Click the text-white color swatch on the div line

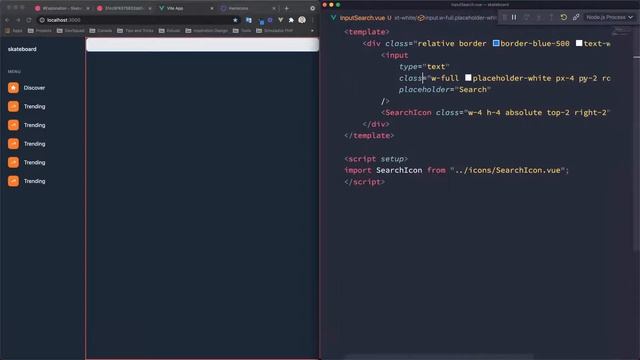click(x=579, y=43)
